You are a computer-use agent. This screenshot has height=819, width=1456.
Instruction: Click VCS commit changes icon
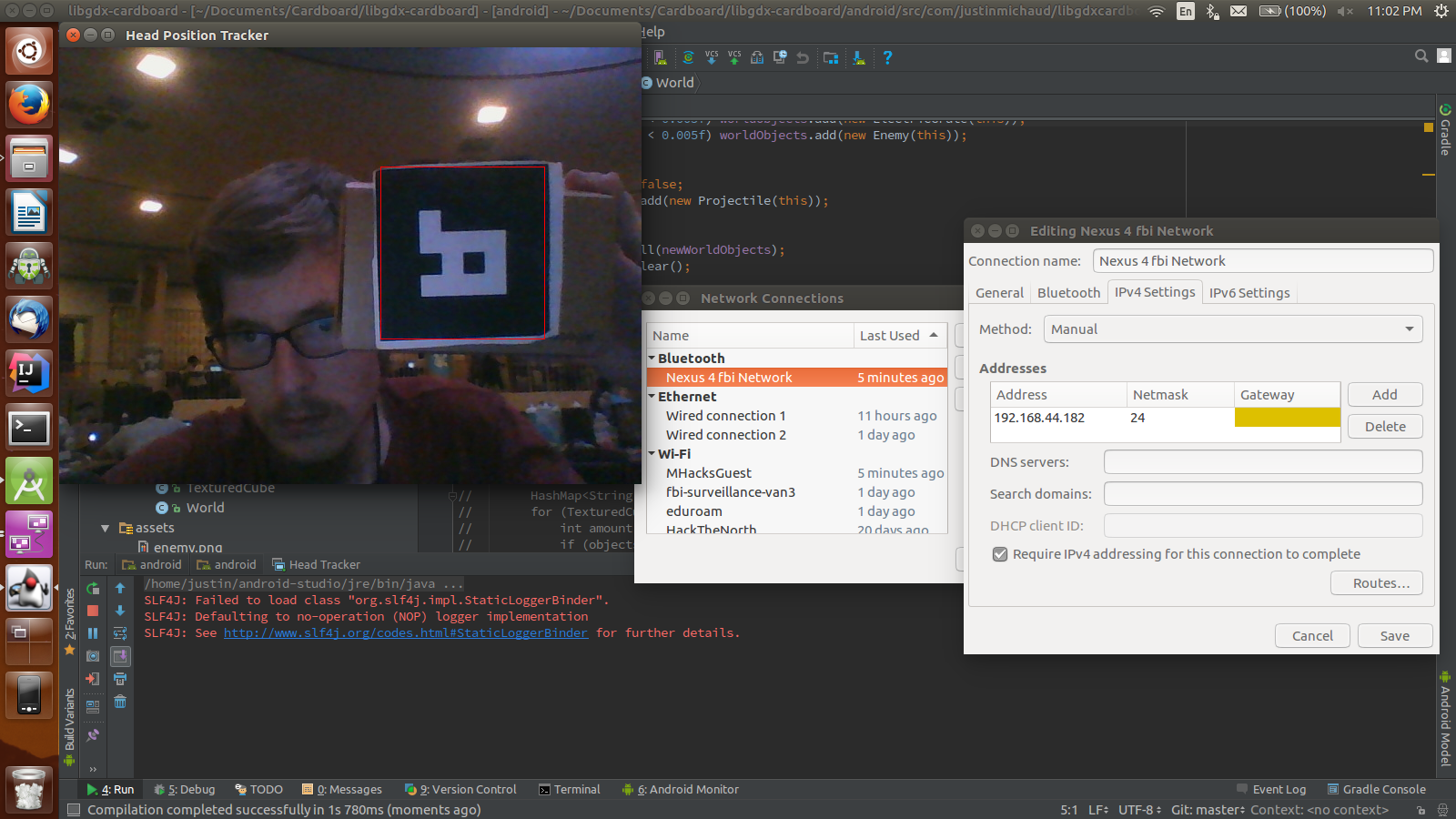click(x=734, y=57)
